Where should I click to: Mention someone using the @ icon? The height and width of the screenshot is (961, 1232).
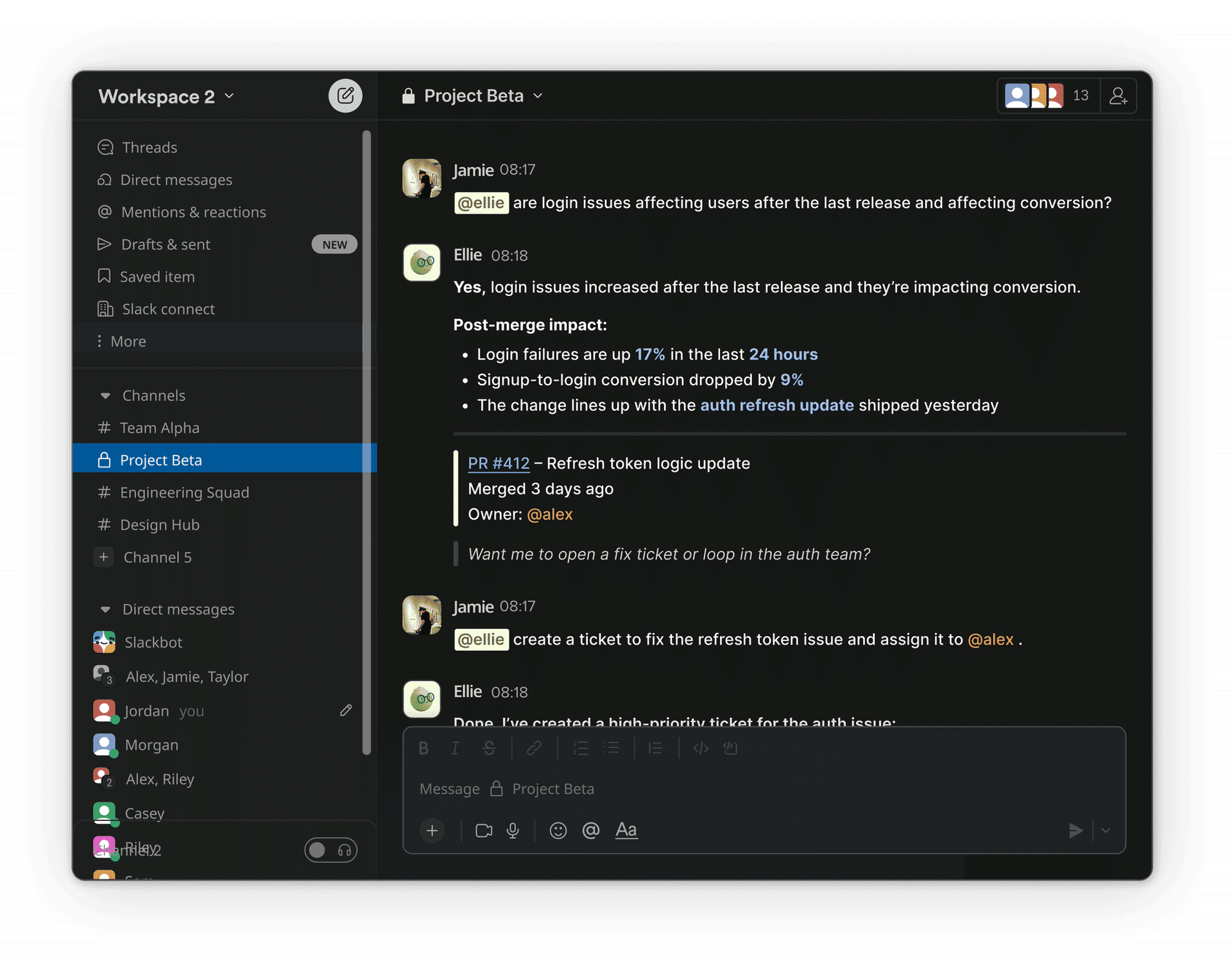coord(591,831)
